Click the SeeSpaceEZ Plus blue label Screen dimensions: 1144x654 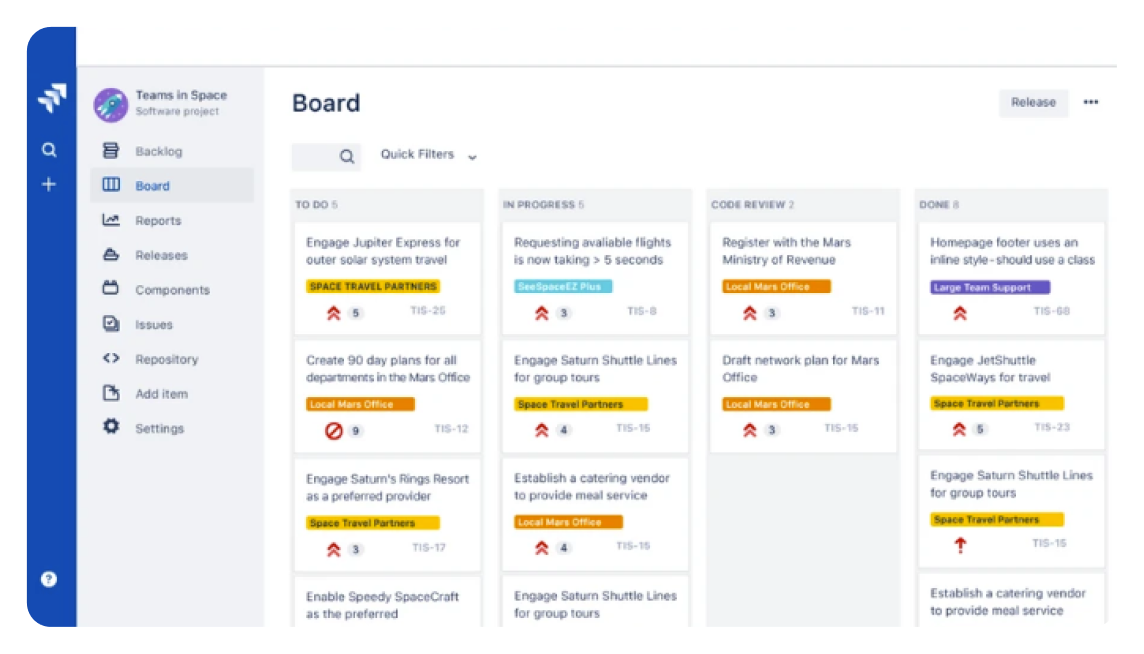click(562, 287)
